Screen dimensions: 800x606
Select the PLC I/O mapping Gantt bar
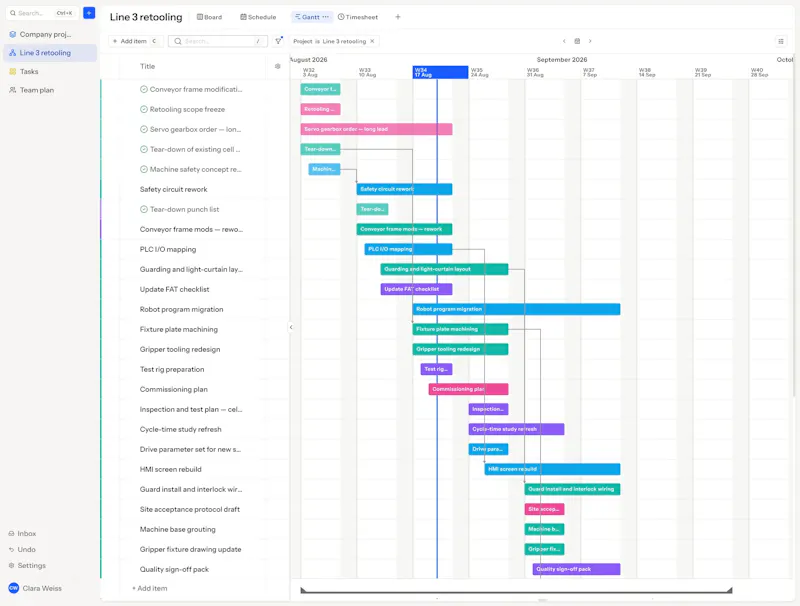pyautogui.click(x=408, y=249)
